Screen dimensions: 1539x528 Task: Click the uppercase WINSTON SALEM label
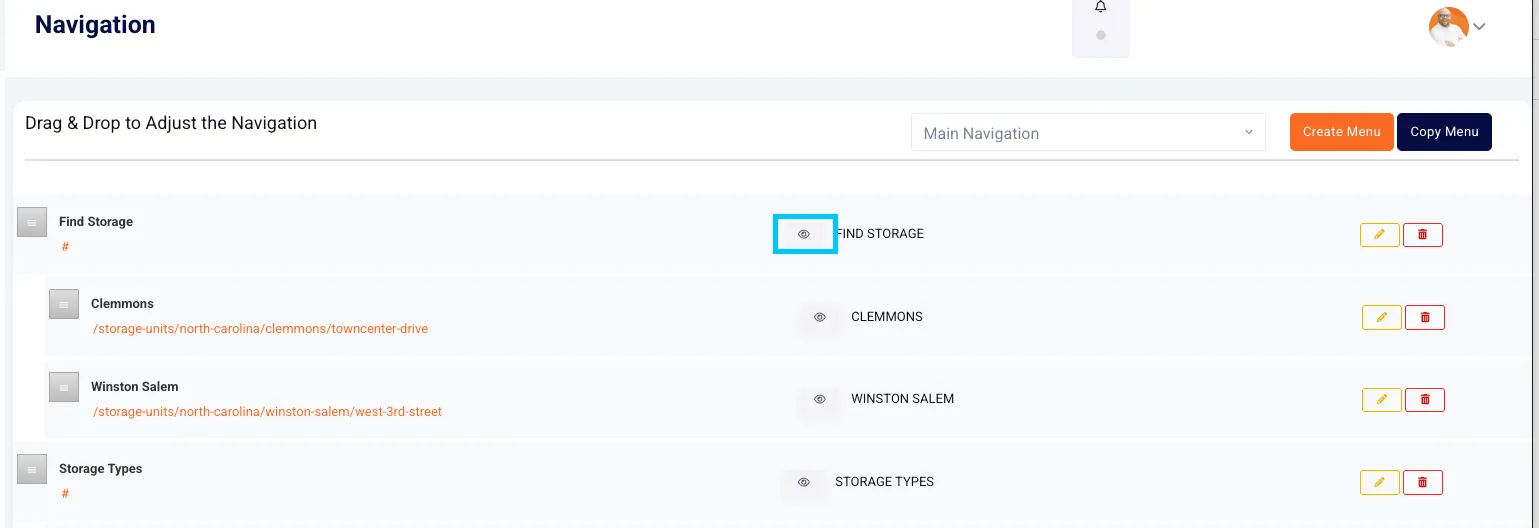(903, 399)
